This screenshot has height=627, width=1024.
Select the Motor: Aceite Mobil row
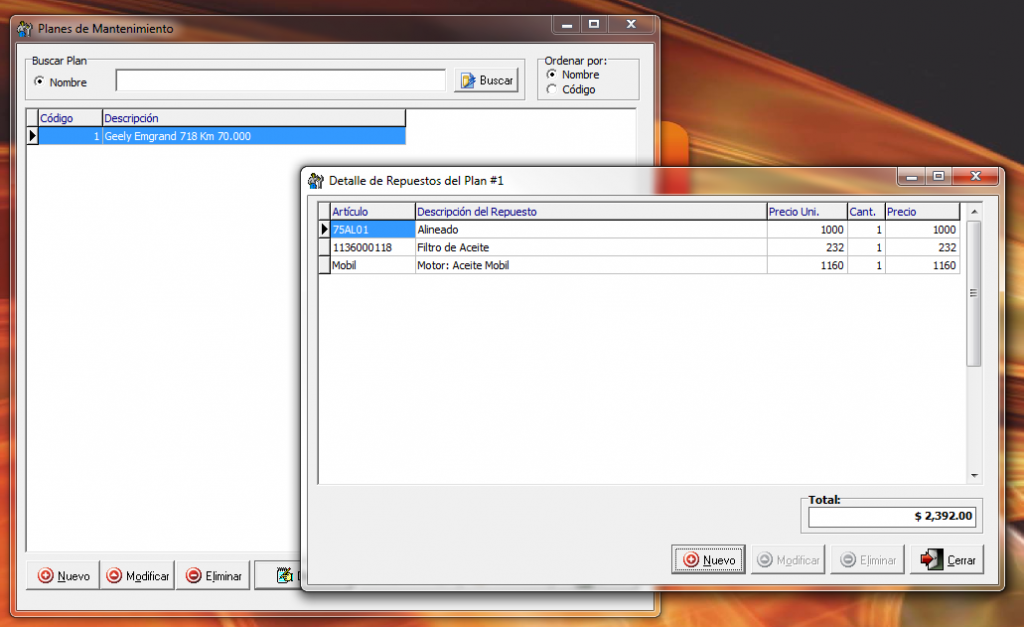pos(590,265)
